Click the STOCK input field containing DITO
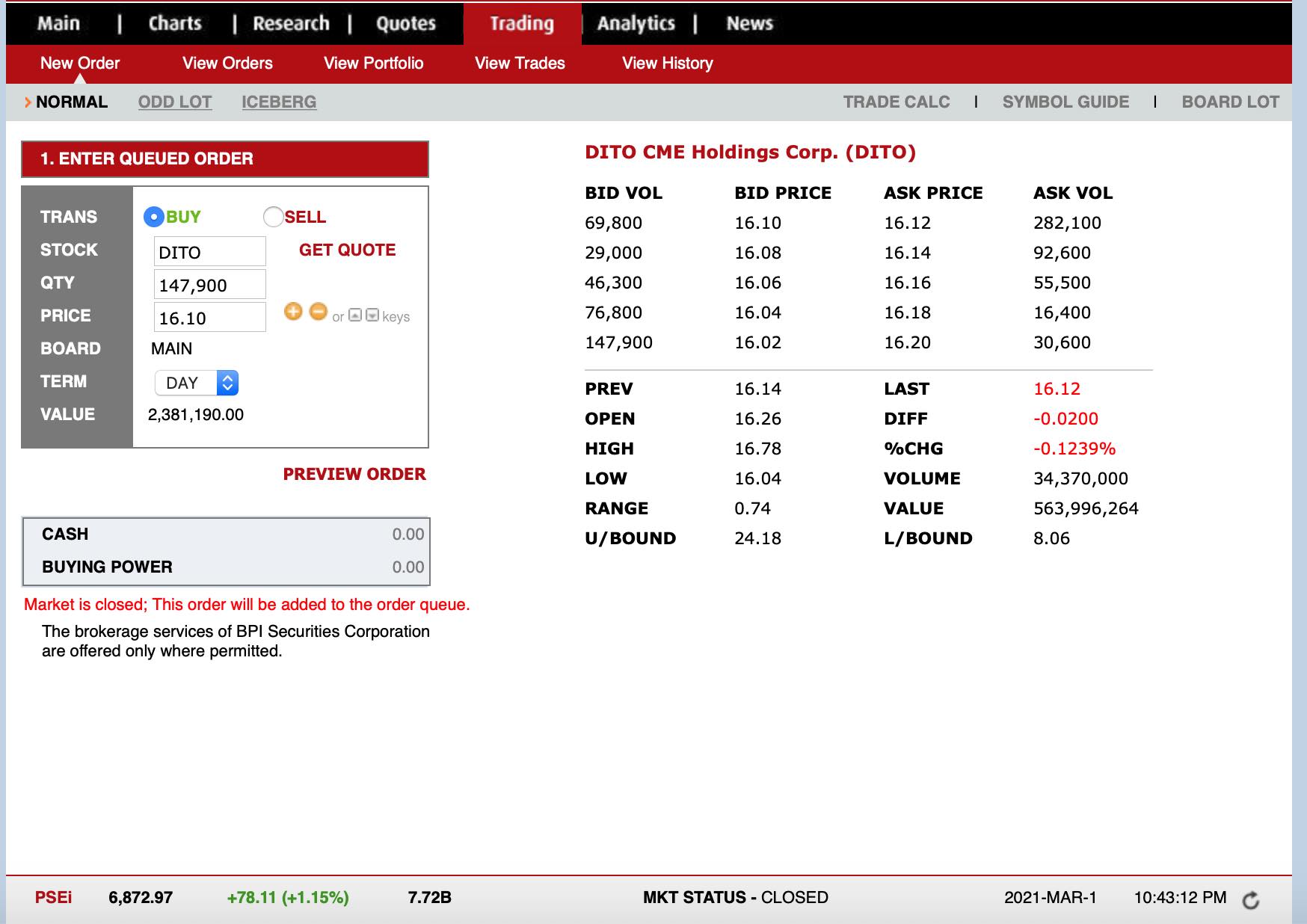The image size is (1307, 924). point(210,252)
